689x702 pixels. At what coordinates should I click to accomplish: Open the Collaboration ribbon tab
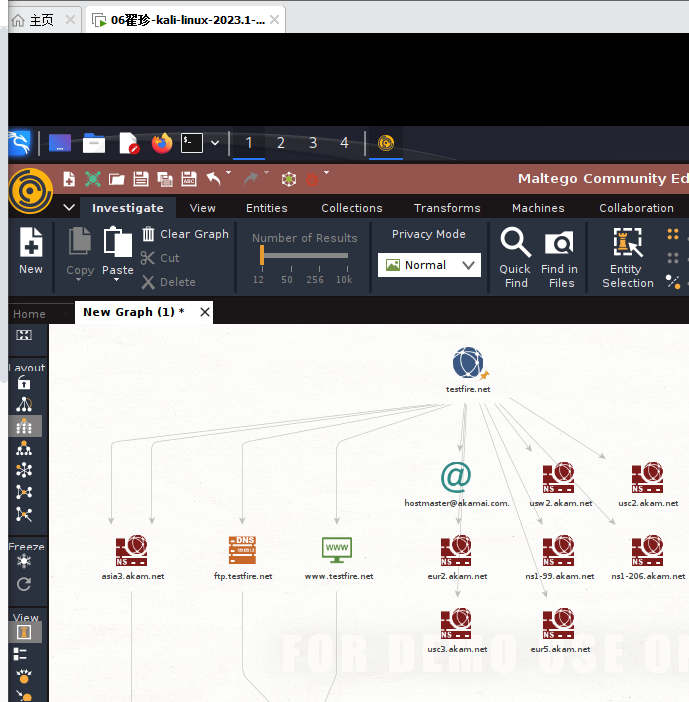(636, 208)
